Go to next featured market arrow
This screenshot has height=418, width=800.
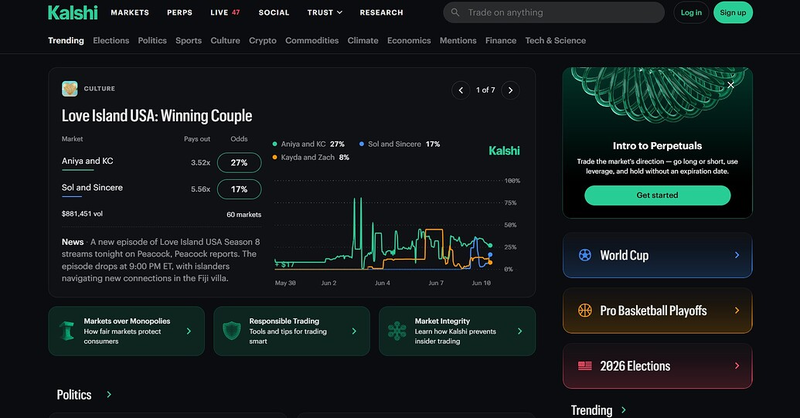coord(510,90)
